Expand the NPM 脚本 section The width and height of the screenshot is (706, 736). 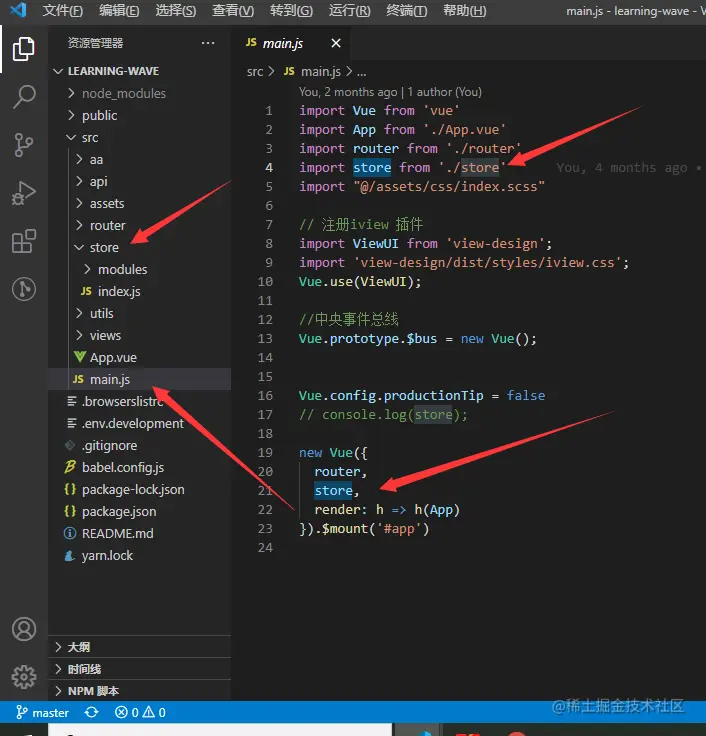tap(139, 691)
